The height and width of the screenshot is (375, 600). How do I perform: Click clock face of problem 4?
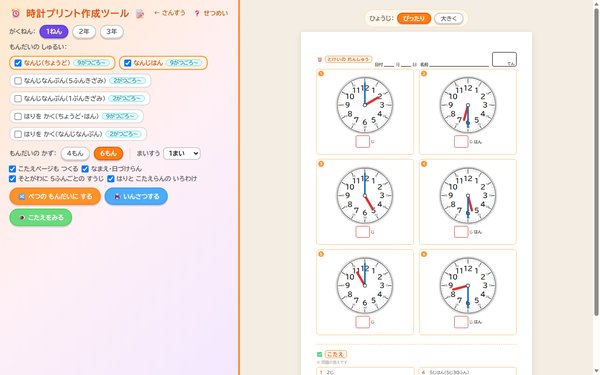[468, 196]
